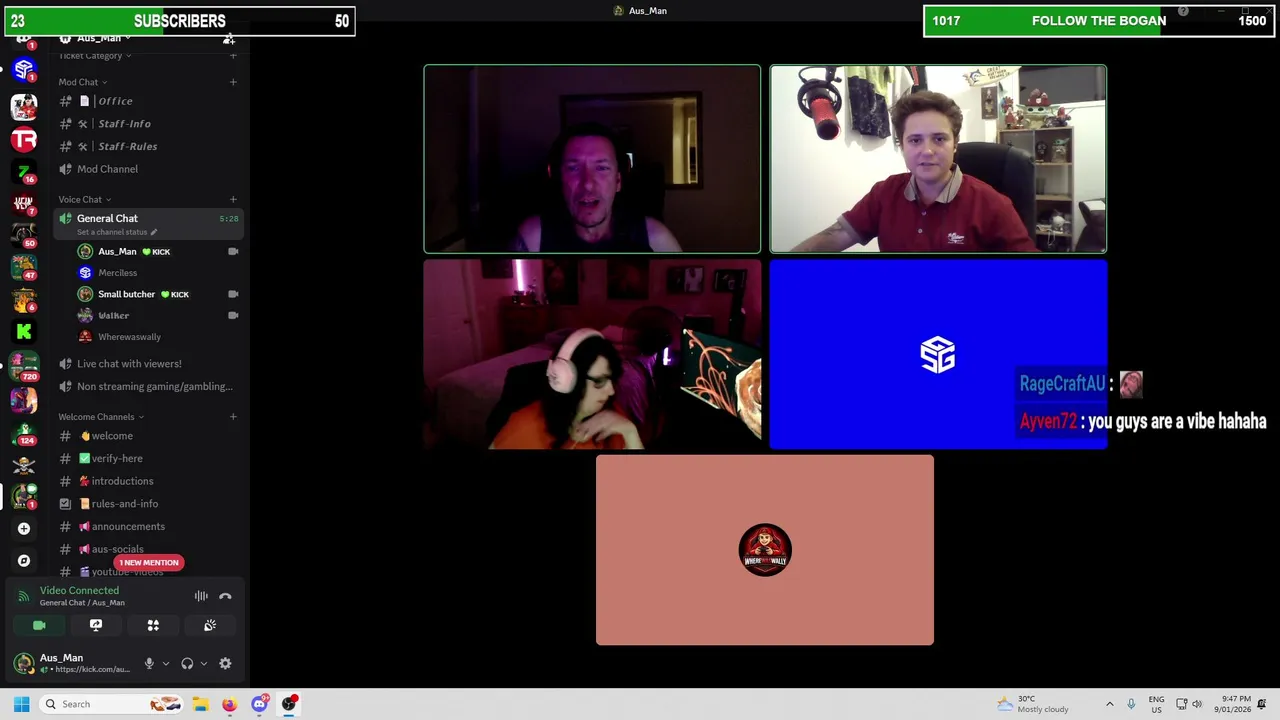Open the Mod Channel voice channel
The width and height of the screenshot is (1280, 720).
pyautogui.click(x=148, y=169)
